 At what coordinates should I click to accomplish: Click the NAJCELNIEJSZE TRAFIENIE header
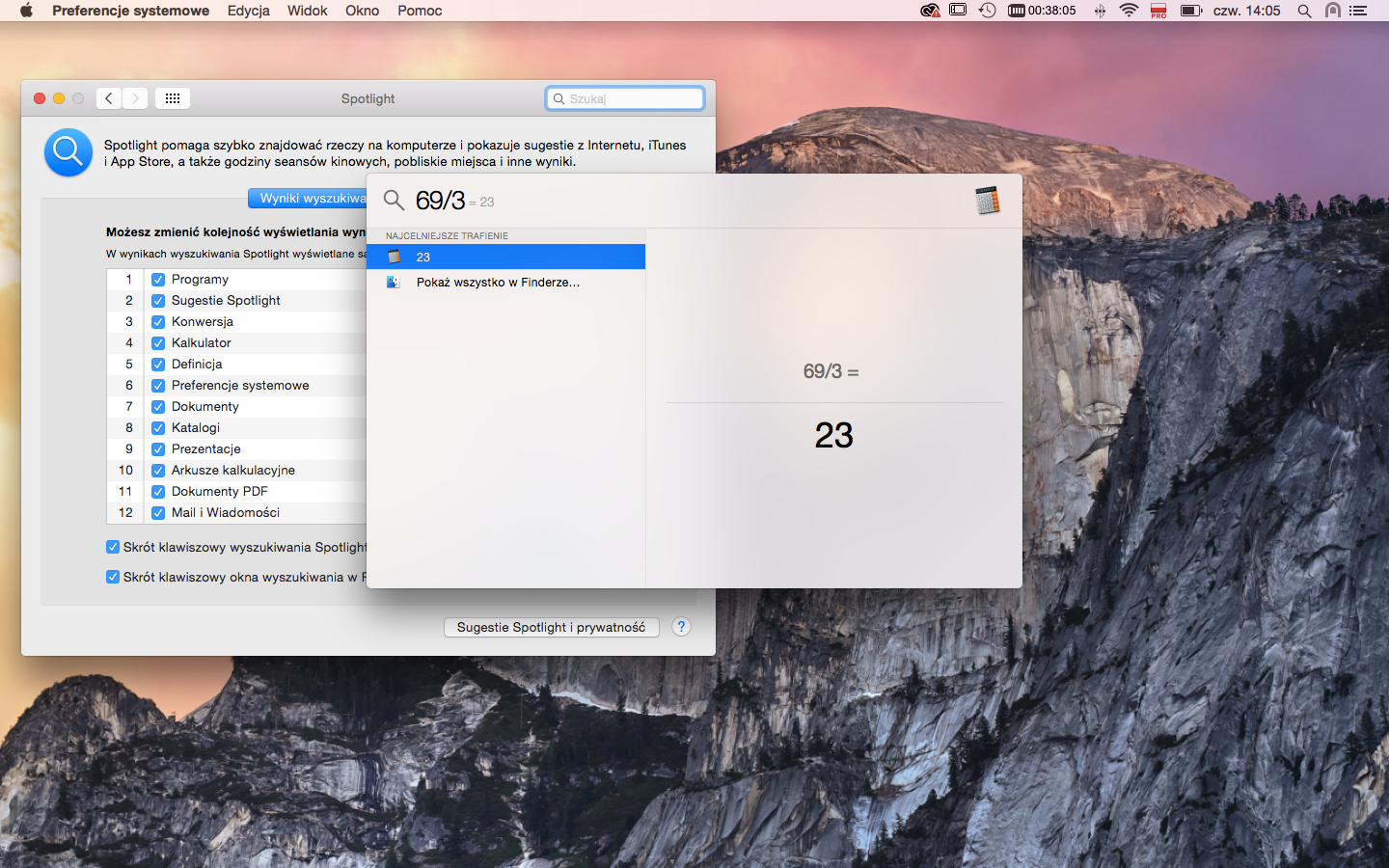point(447,235)
